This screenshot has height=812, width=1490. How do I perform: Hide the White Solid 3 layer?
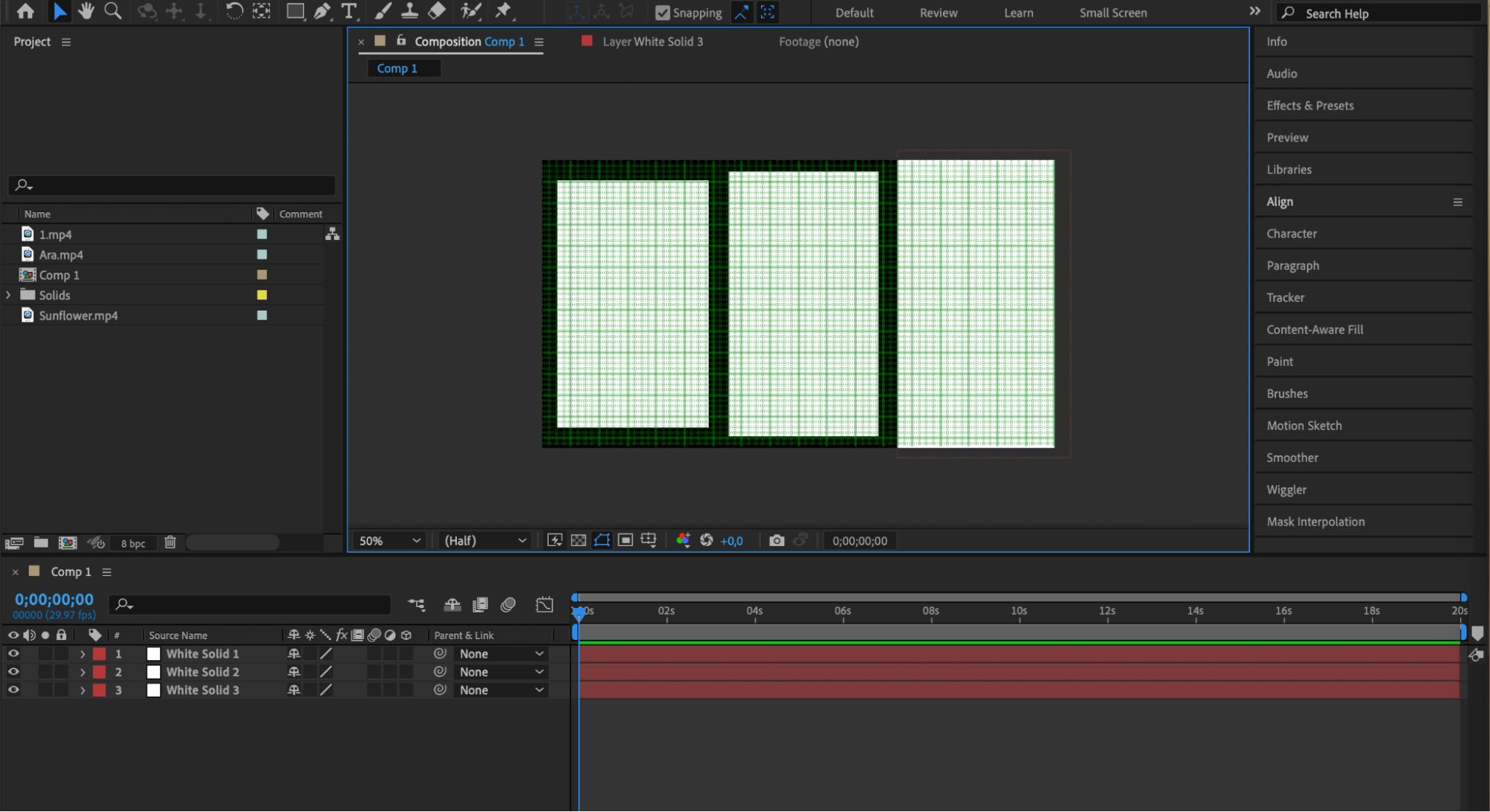(13, 690)
